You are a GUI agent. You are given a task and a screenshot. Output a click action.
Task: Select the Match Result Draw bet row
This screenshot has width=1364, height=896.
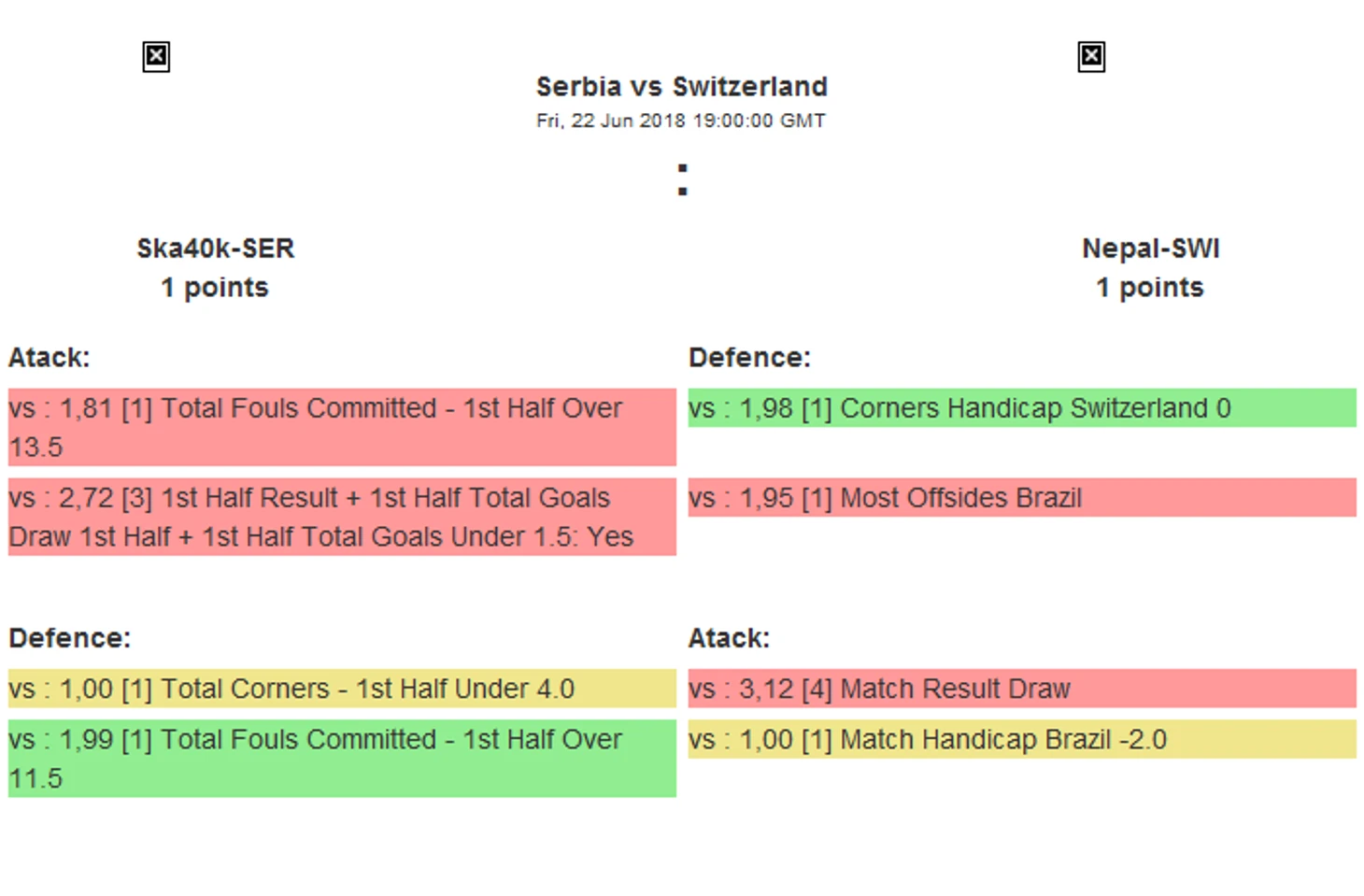click(1021, 689)
